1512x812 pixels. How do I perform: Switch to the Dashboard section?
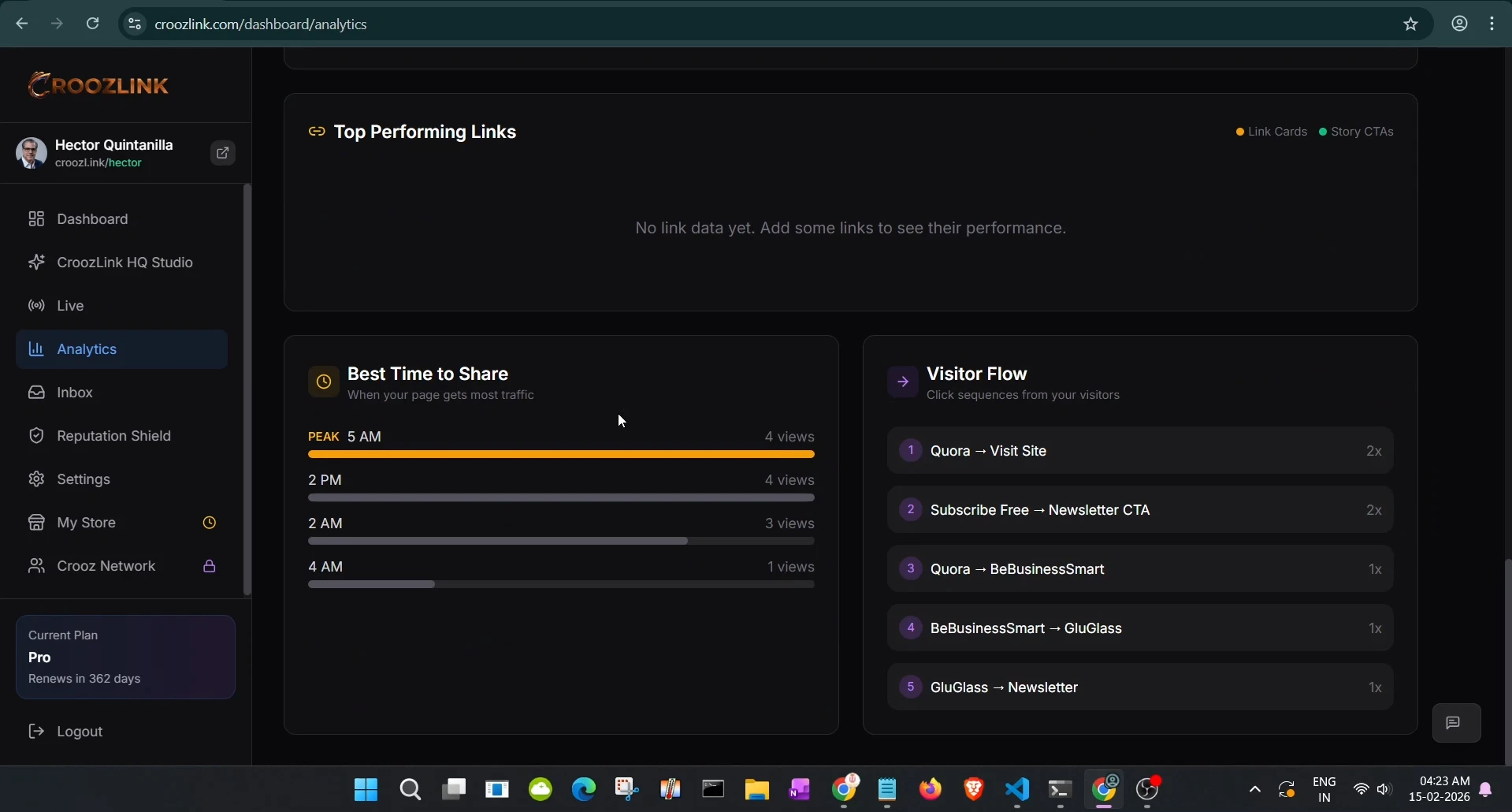(x=92, y=218)
